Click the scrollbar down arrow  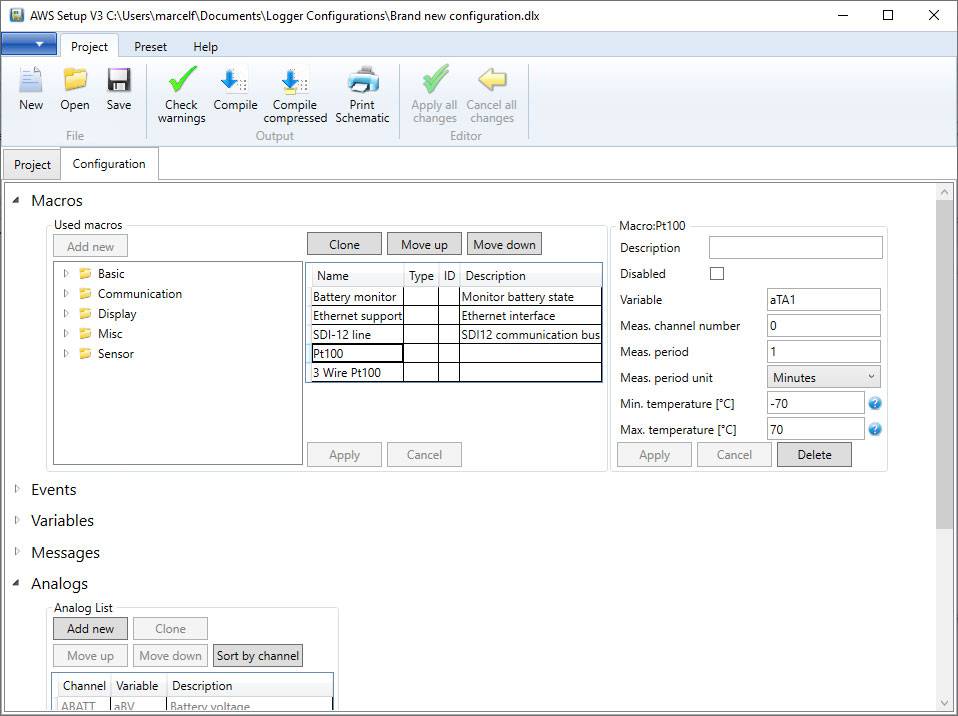pyautogui.click(x=945, y=703)
